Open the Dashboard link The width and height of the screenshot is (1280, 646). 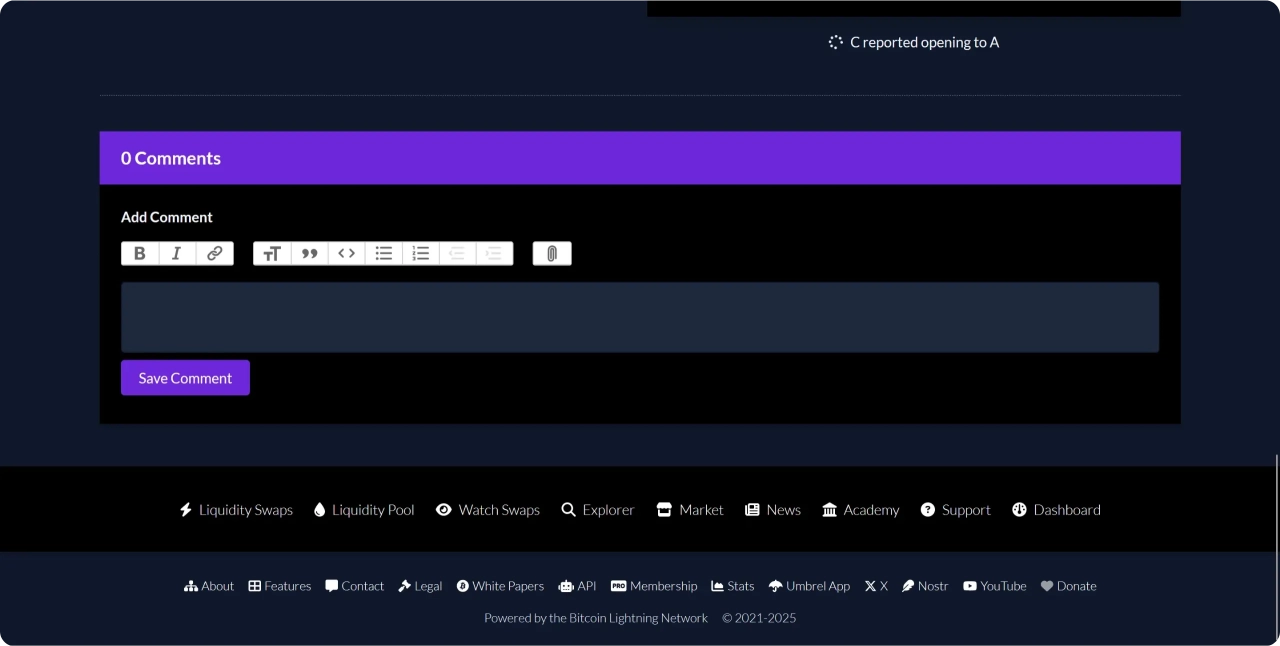(1056, 510)
